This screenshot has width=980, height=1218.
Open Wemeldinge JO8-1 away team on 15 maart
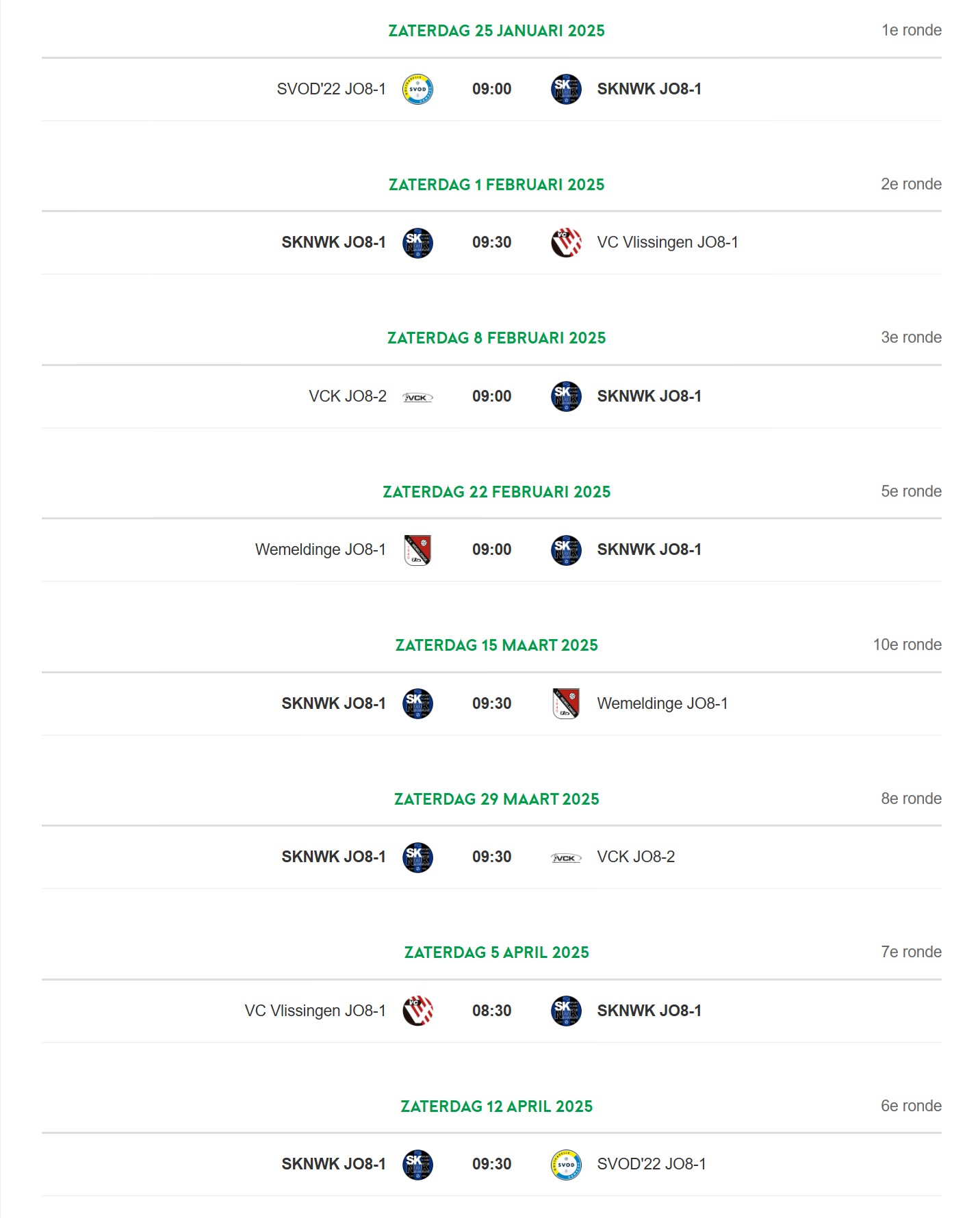point(662,703)
